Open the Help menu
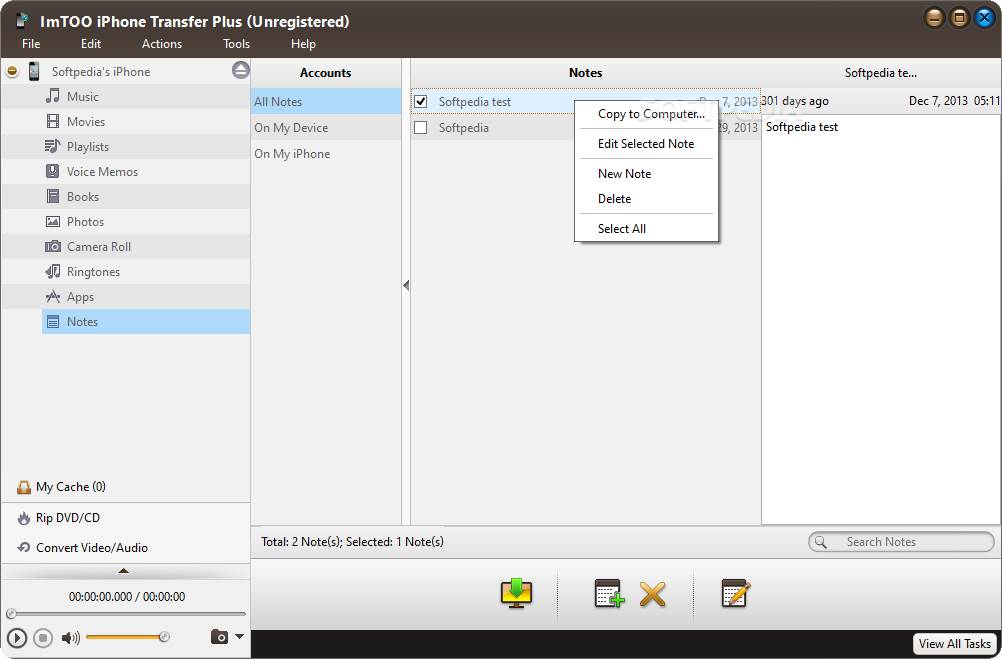Viewport: 1002px width, 659px height. click(x=303, y=43)
